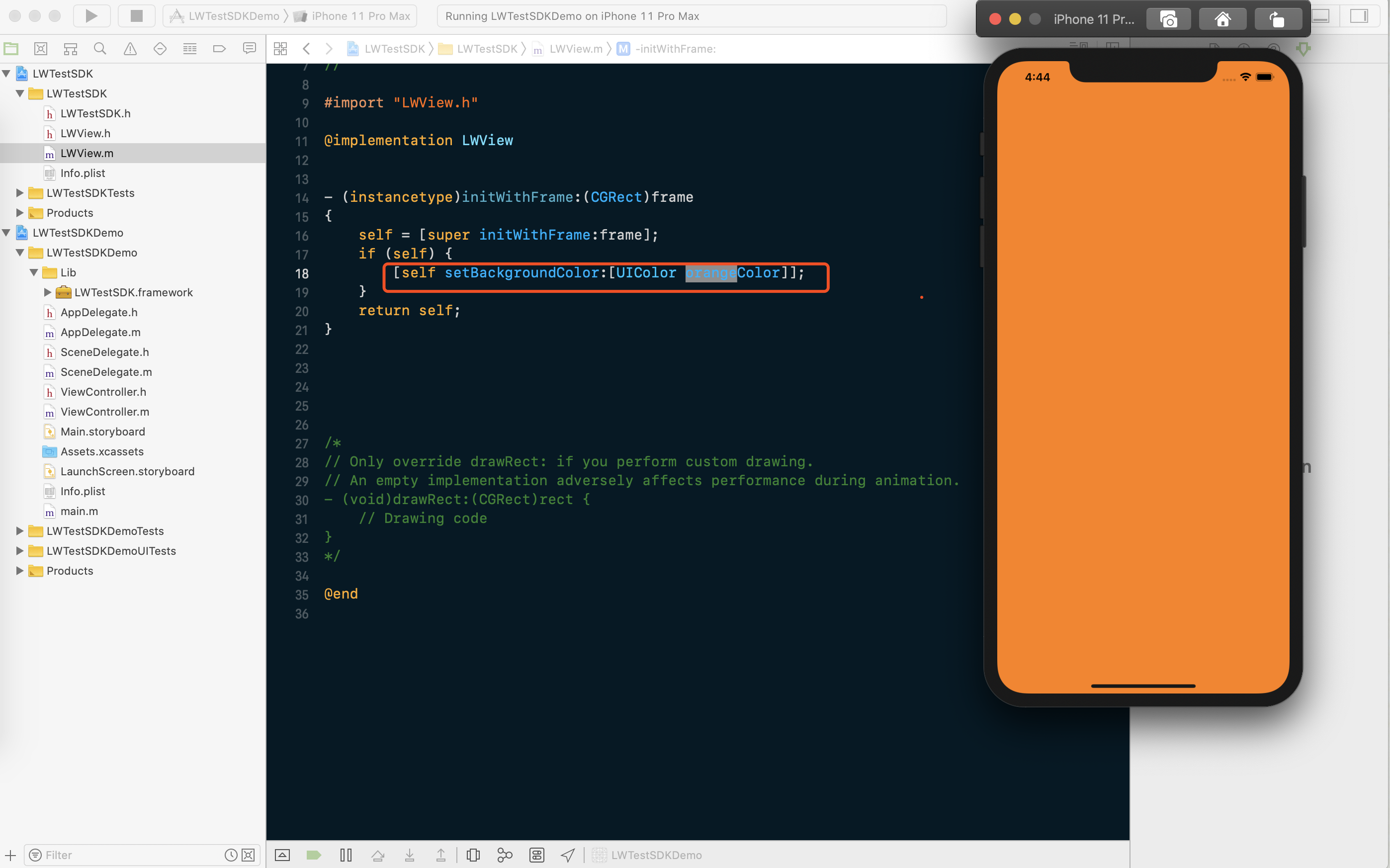Go back using the editor back arrow
This screenshot has height=868, width=1390.
pyautogui.click(x=306, y=49)
